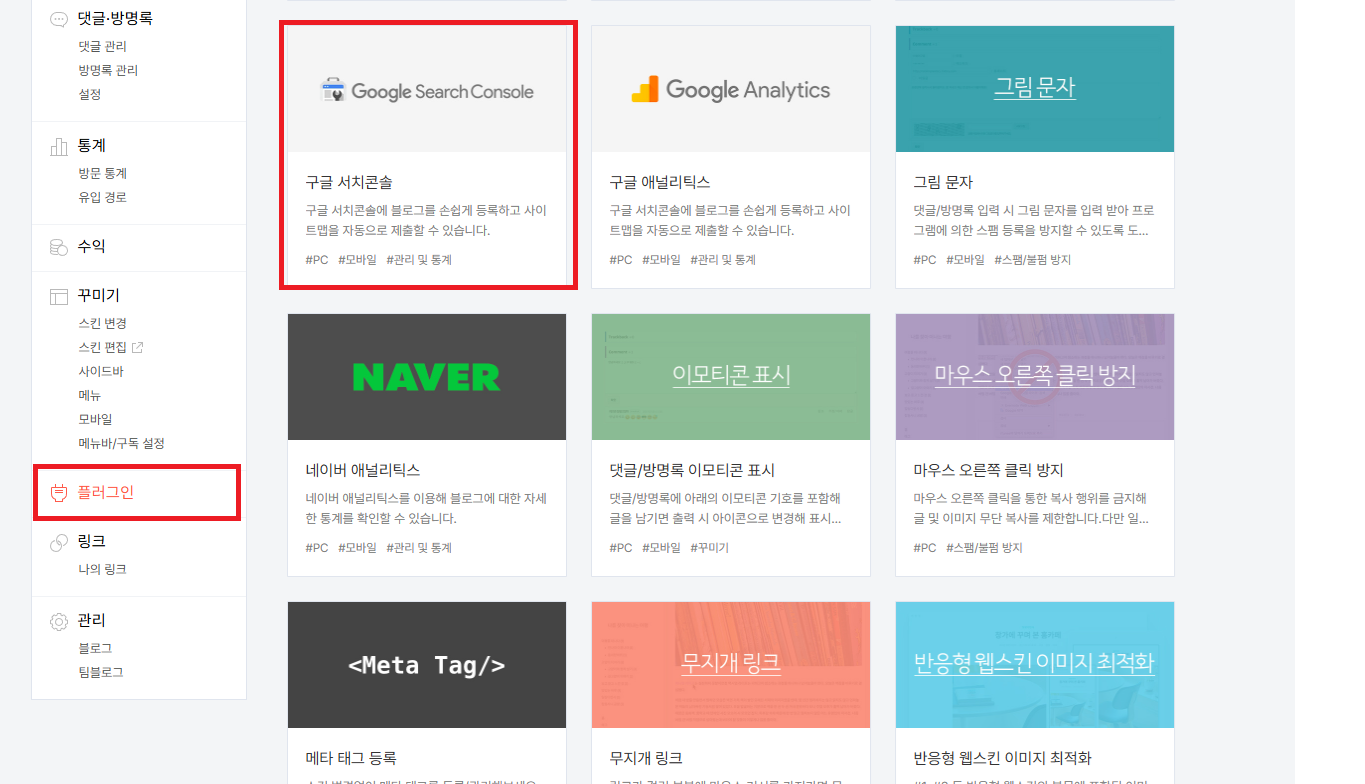Select the 꾸미기 section heading

point(99,296)
